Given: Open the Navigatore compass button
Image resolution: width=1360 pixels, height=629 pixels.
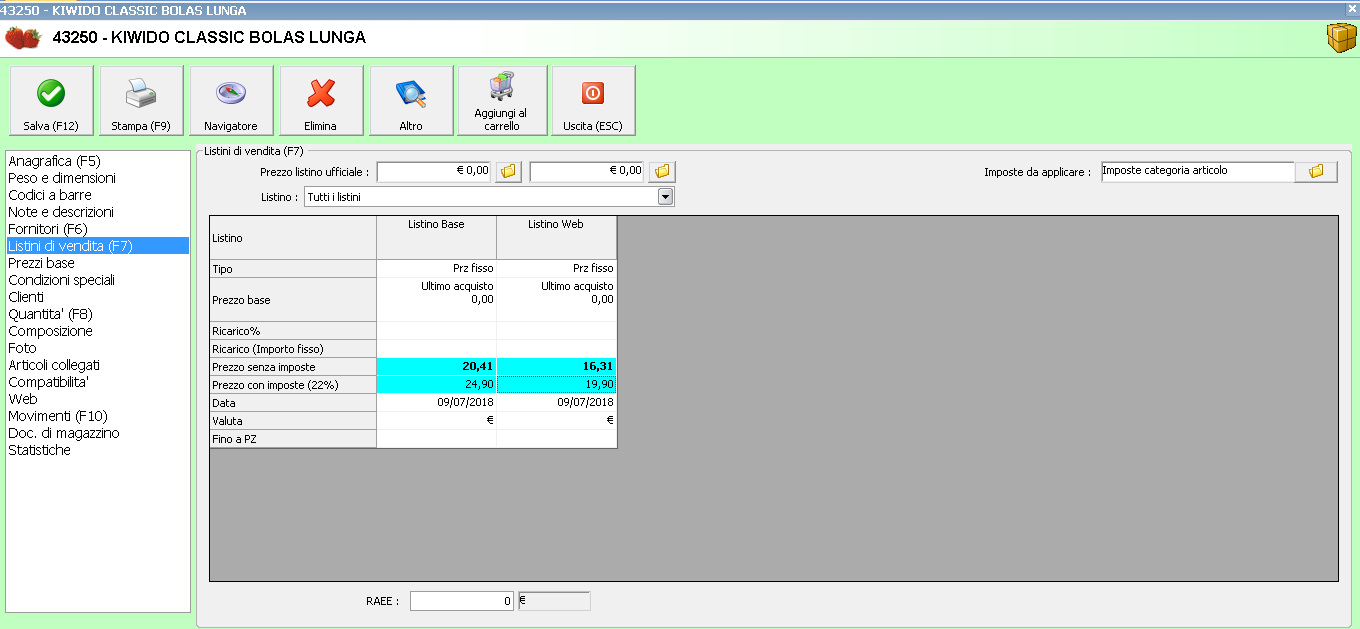Looking at the screenshot, I should [231, 101].
